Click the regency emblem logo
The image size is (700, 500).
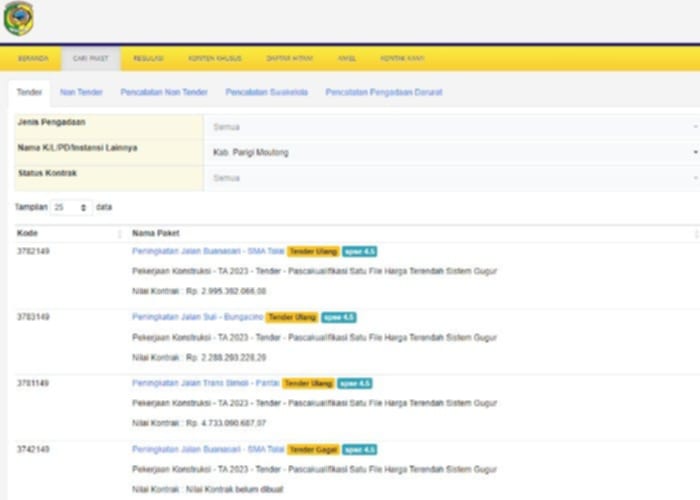pos(18,18)
